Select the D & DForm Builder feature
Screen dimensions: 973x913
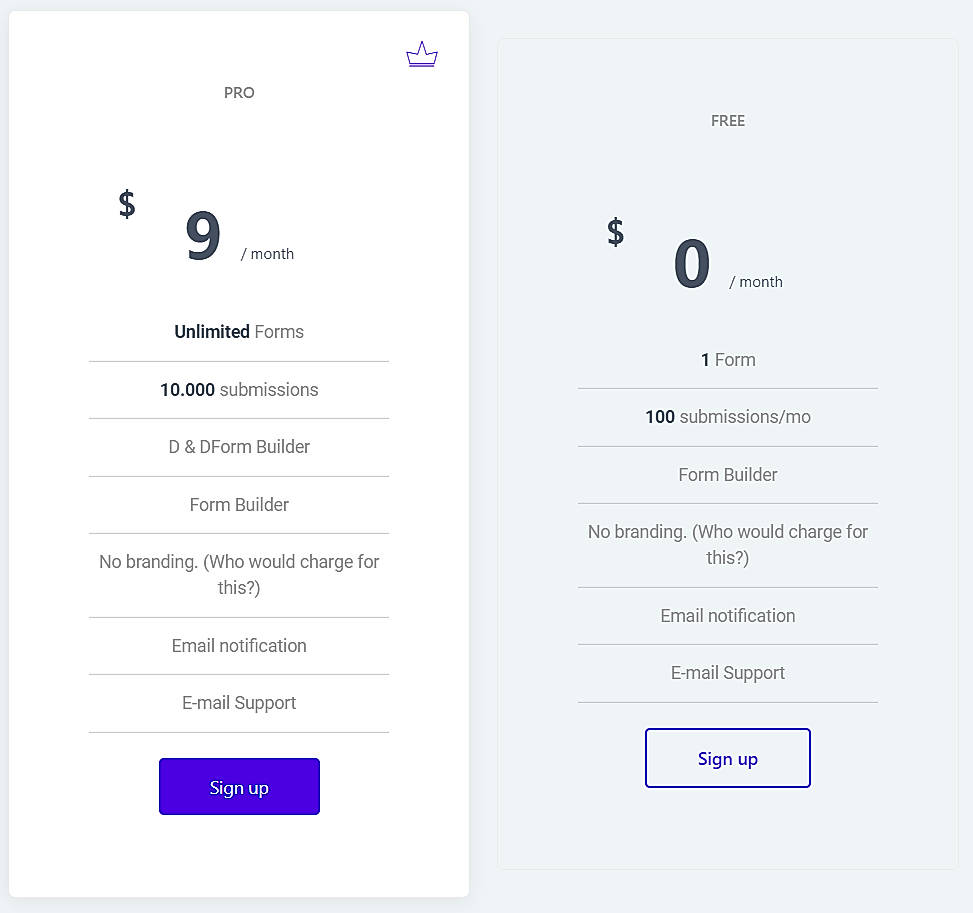click(x=239, y=446)
